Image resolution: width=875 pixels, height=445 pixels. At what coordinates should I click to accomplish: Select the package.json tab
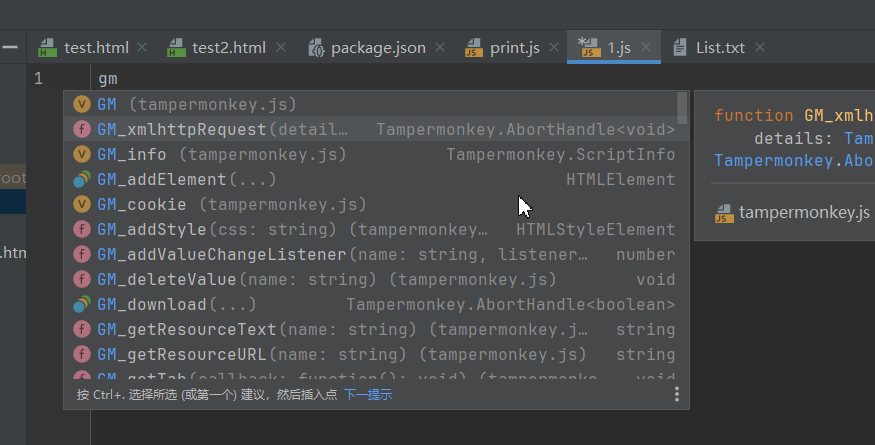pyautogui.click(x=377, y=47)
